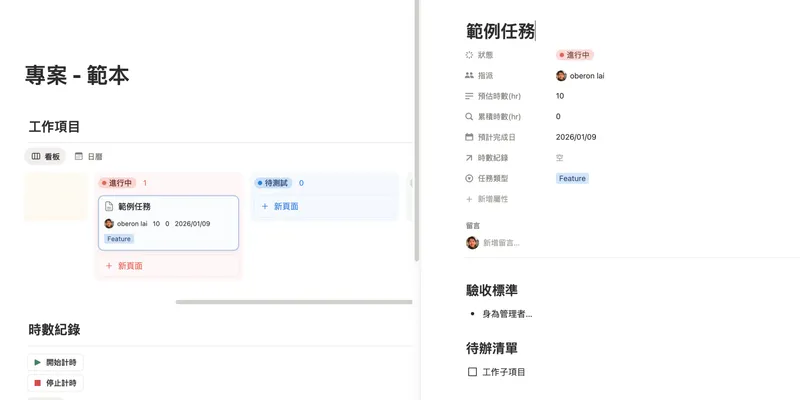Click the 待辦清單 heading
800x400 pixels.
(492, 348)
